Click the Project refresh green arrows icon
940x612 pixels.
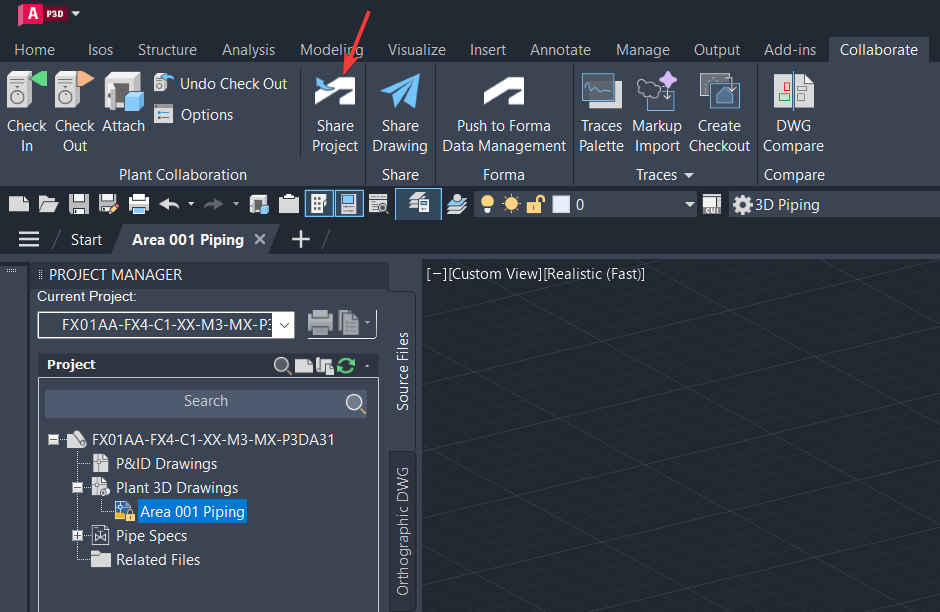pos(346,365)
